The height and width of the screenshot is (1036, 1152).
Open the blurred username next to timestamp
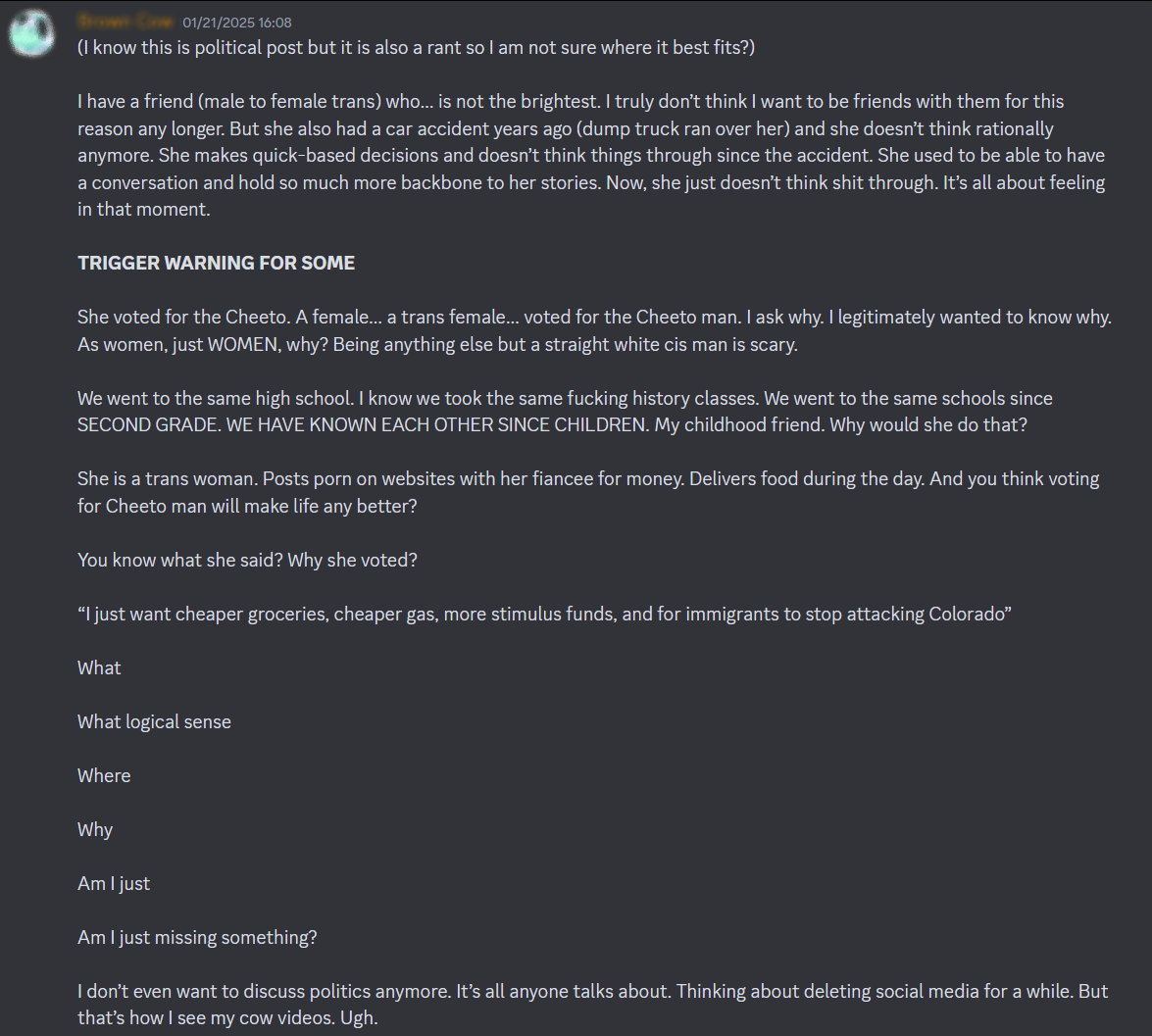click(125, 22)
